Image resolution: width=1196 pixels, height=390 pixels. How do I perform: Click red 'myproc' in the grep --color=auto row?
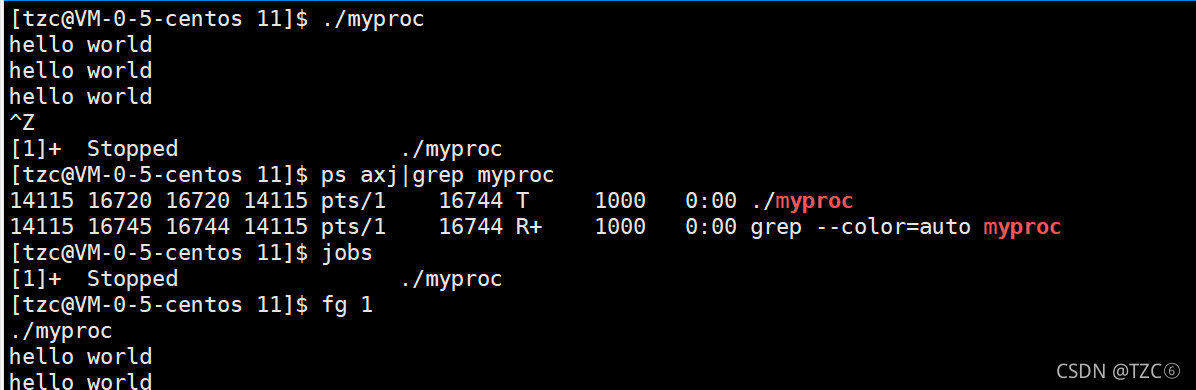(x=1022, y=227)
